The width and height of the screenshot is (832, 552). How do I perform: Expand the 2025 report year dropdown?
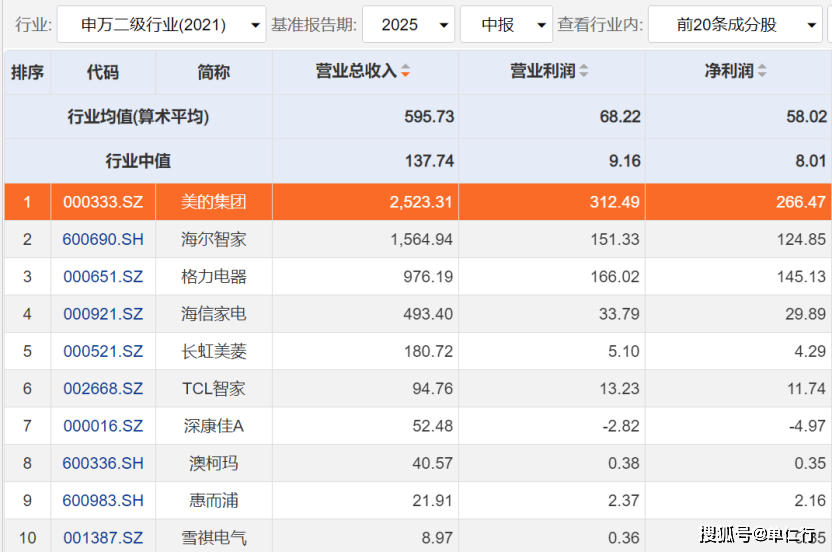click(x=407, y=24)
